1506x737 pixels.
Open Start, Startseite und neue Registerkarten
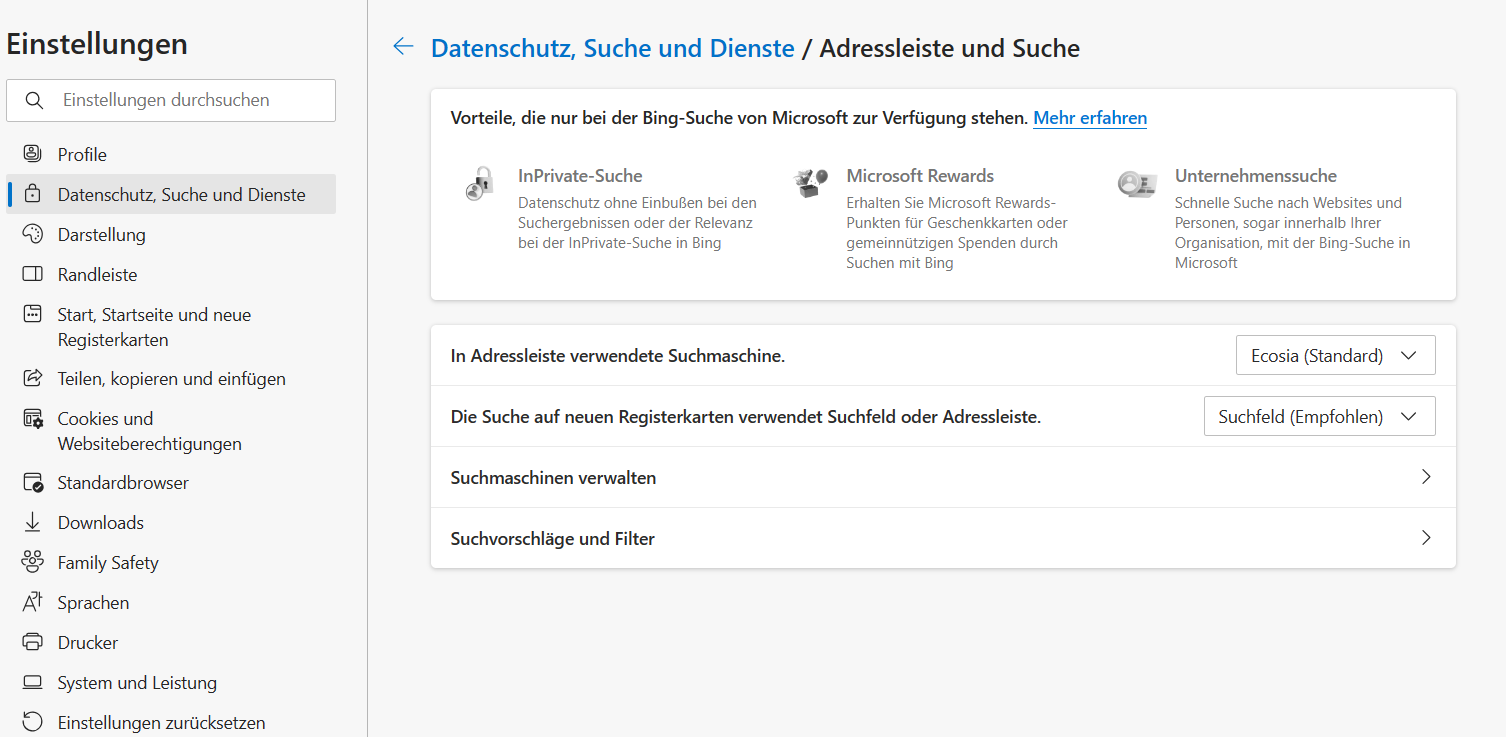click(171, 327)
